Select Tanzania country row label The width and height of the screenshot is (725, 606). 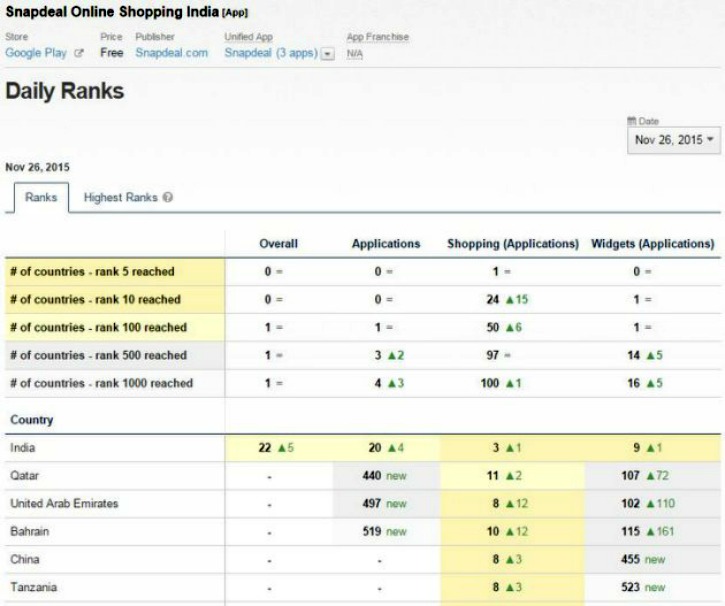34,587
